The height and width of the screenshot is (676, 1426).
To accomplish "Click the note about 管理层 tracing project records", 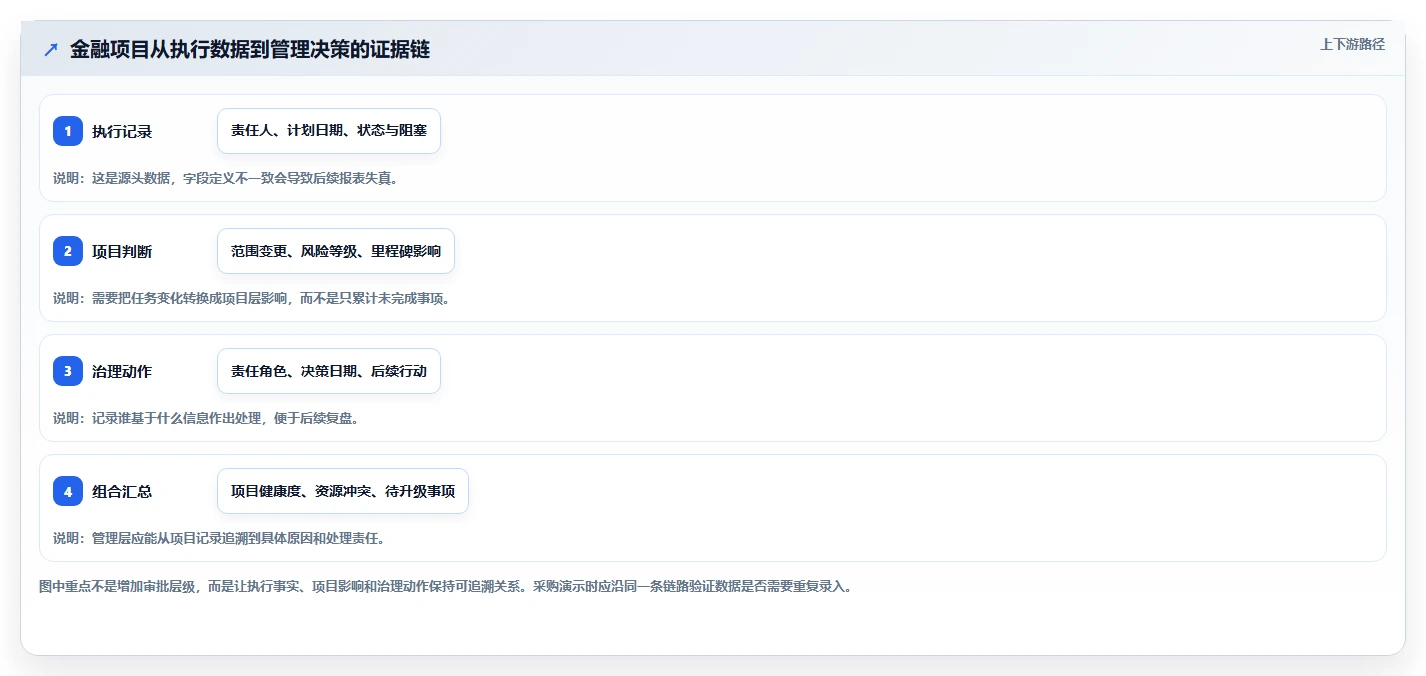I will pos(219,538).
